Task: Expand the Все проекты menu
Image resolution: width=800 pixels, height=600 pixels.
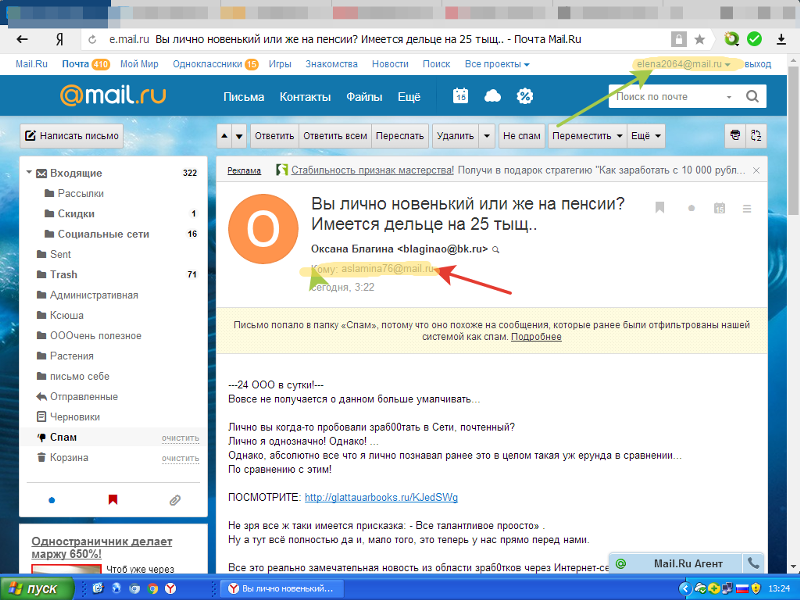Action: (x=497, y=64)
